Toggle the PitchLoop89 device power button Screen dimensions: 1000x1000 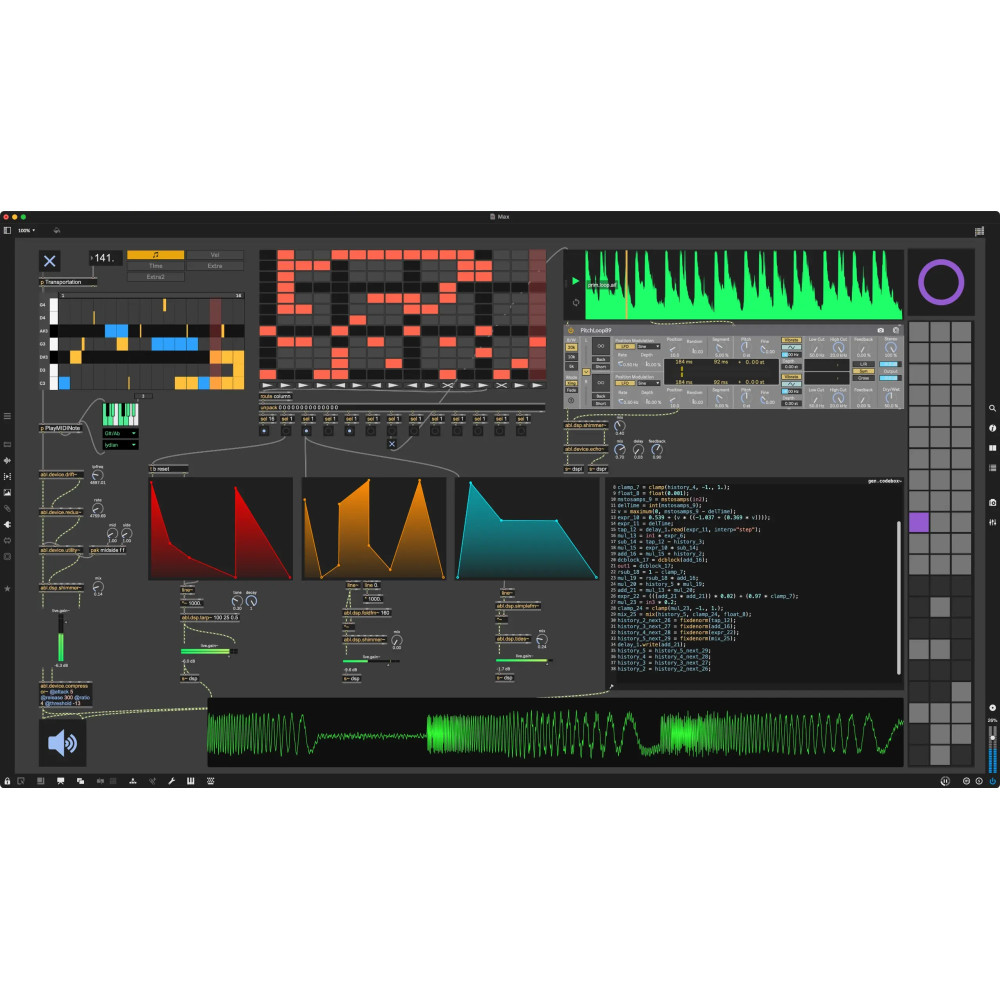click(x=571, y=329)
